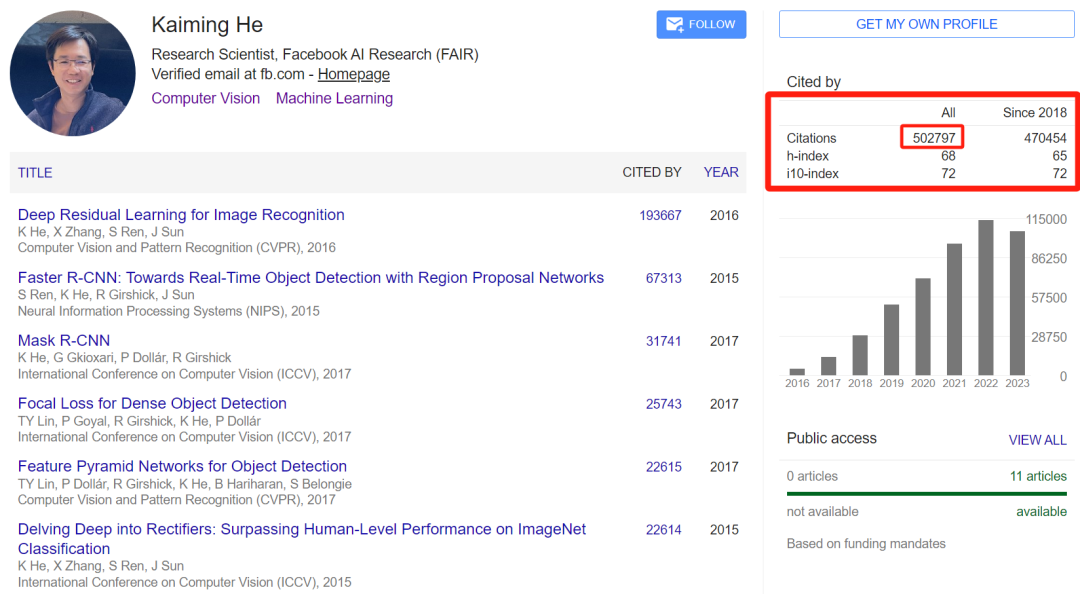The width and height of the screenshot is (1080, 594).
Task: Open Feature Pyramid Networks paper
Action: coord(182,467)
